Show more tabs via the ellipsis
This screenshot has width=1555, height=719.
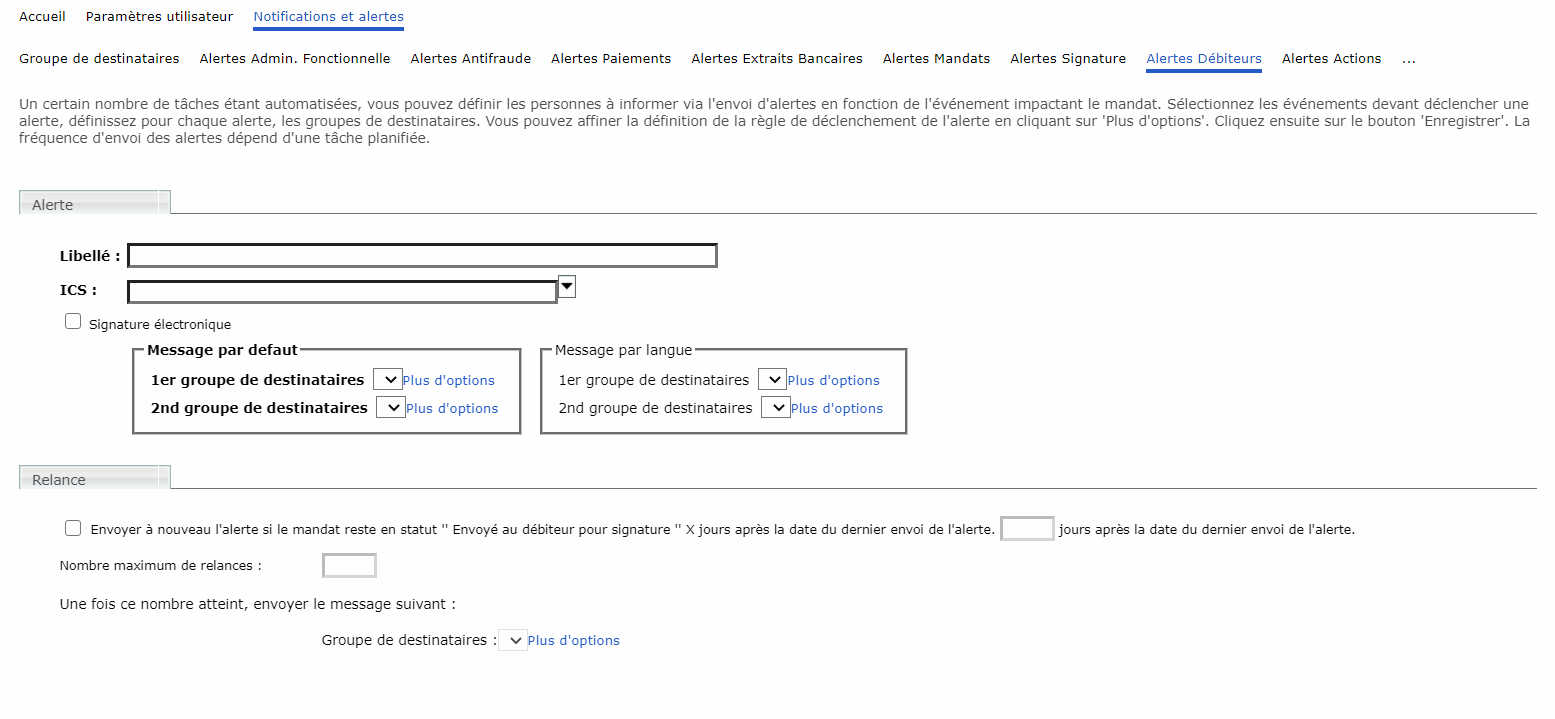pos(1408,59)
